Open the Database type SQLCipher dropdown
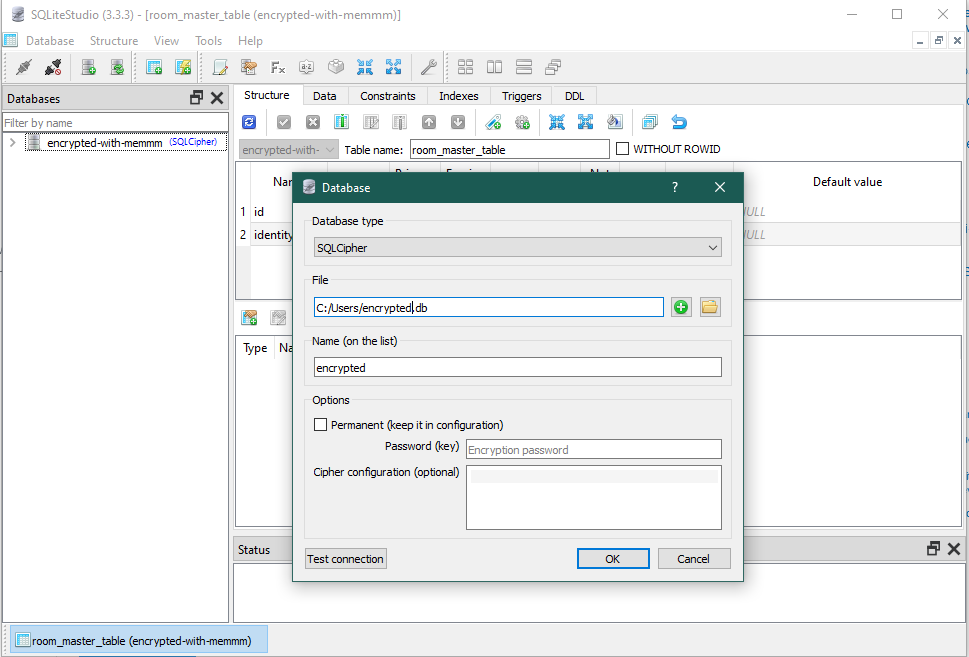 click(x=517, y=248)
